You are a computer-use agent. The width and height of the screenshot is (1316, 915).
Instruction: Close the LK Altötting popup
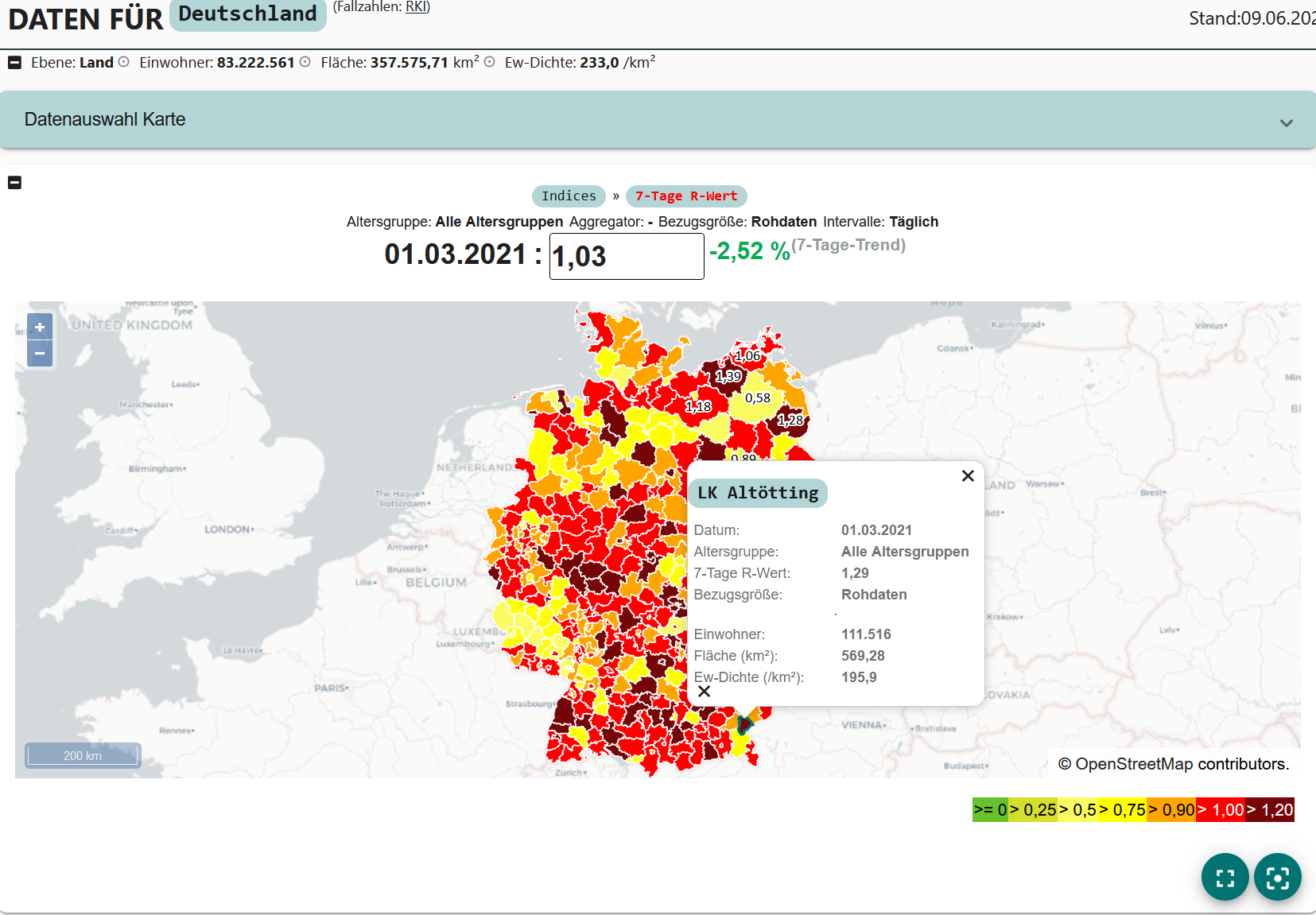click(x=968, y=475)
